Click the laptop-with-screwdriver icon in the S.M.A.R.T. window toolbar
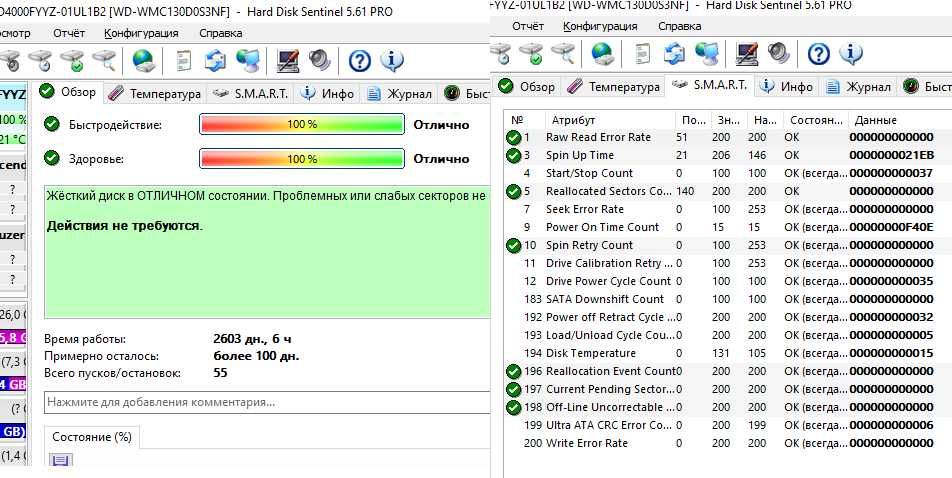Screen dimensions: 952x478 (x=747, y=53)
